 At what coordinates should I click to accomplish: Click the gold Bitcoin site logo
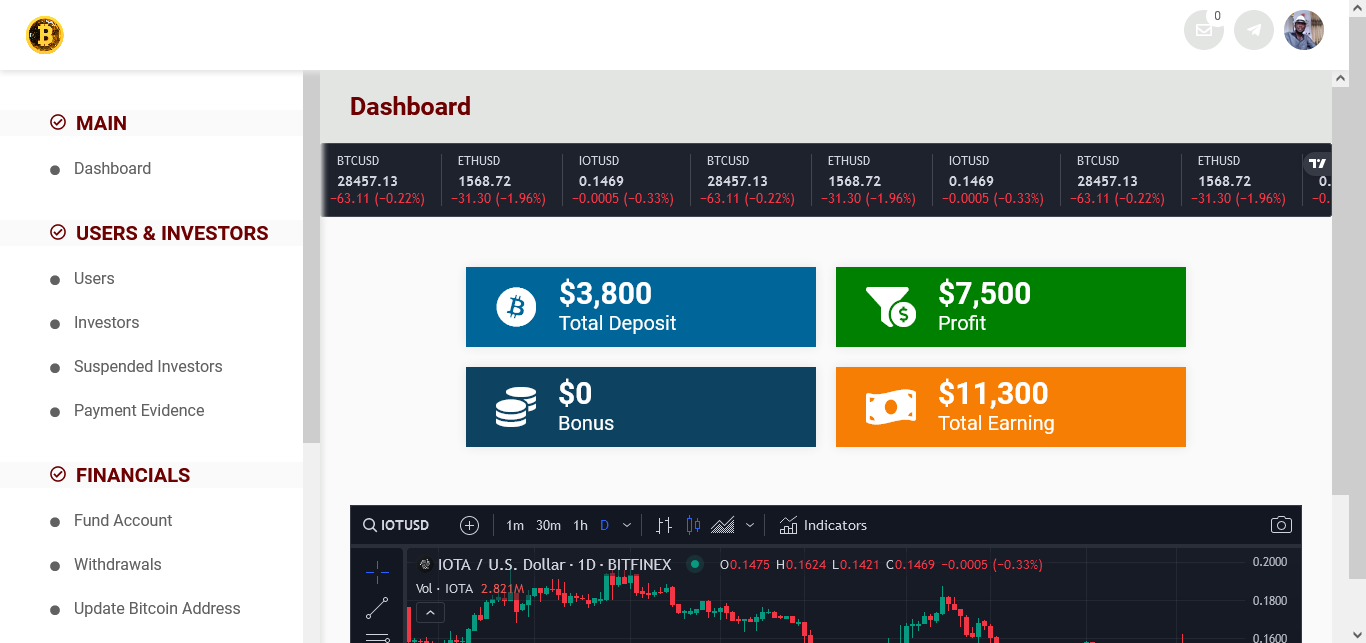pos(45,35)
